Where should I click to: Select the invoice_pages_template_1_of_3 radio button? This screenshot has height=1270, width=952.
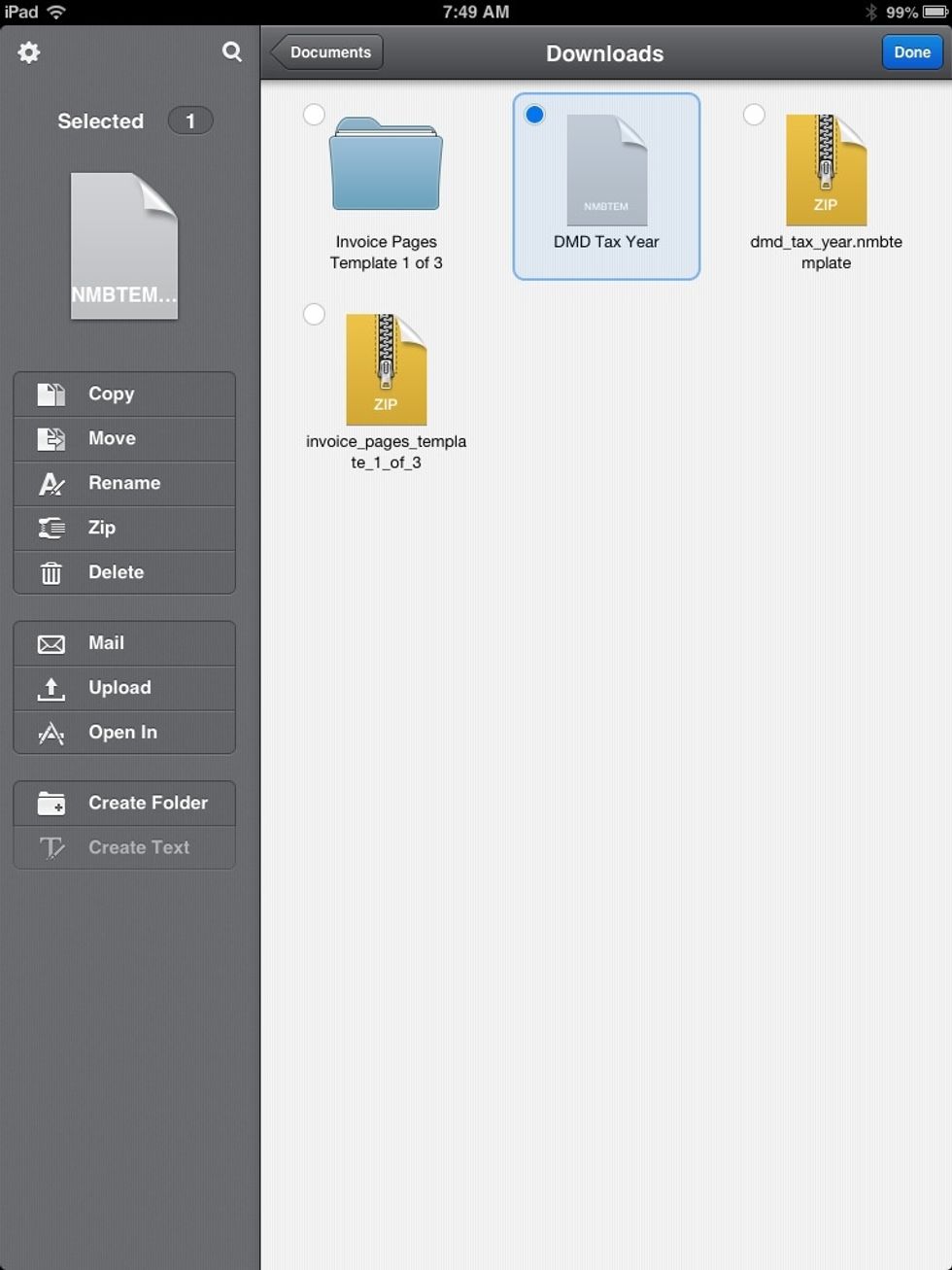[x=314, y=314]
